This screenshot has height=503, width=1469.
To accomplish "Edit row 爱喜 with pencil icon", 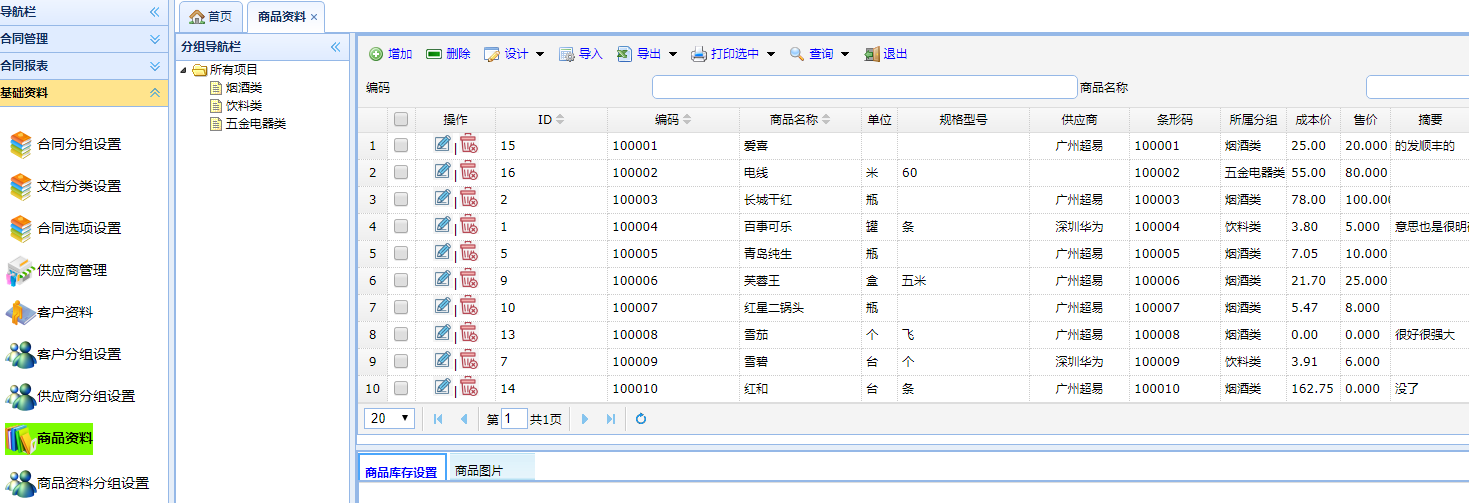I will pos(443,144).
